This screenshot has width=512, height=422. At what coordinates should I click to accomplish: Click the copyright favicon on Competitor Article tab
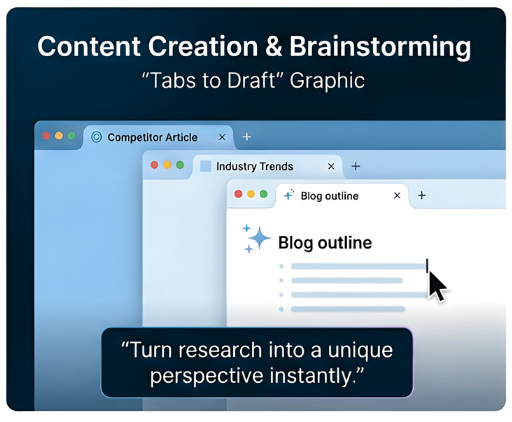(x=96, y=137)
